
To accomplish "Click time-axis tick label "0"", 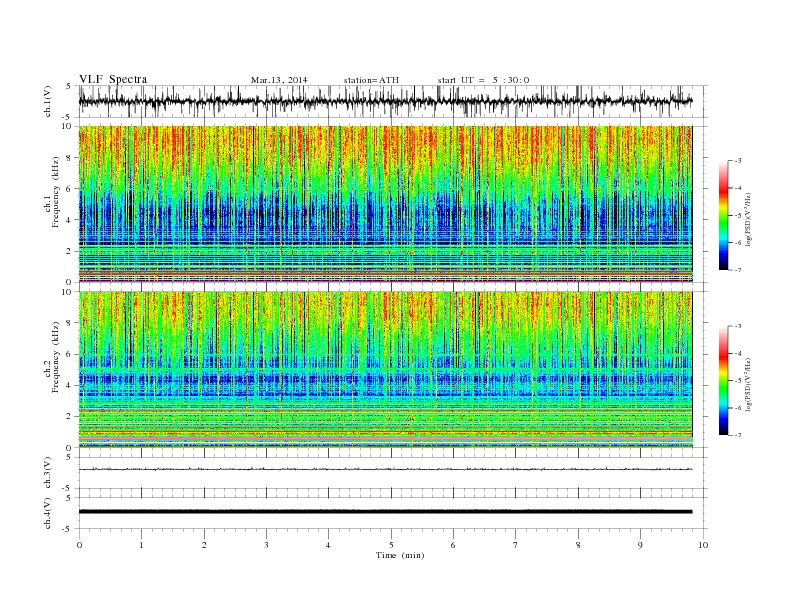I will 79,545.
